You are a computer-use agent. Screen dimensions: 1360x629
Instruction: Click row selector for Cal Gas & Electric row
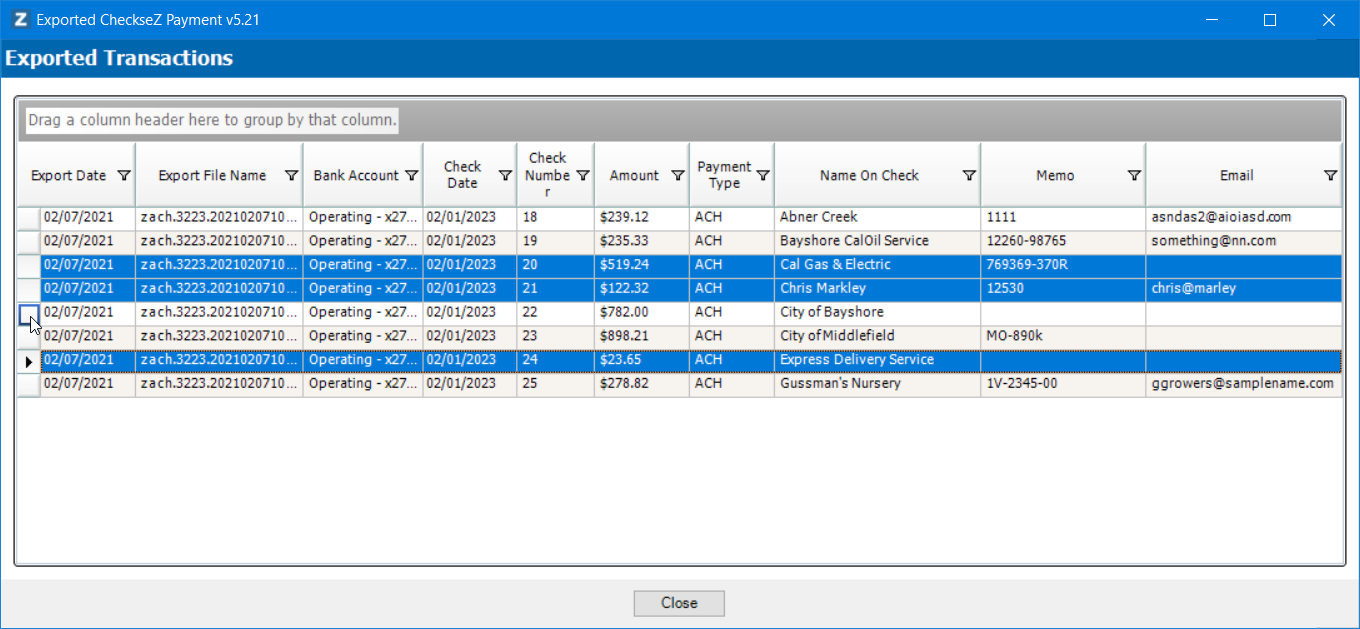[29, 265]
